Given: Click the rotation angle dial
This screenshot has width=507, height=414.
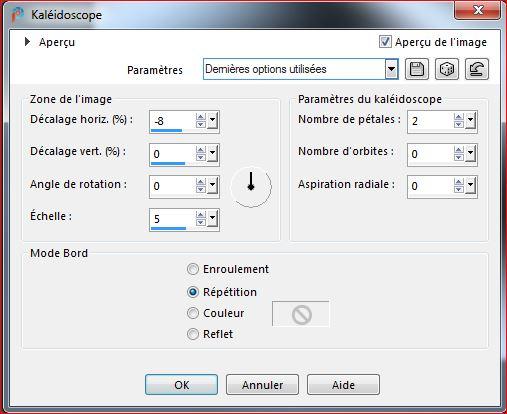Looking at the screenshot, I should (x=251, y=187).
